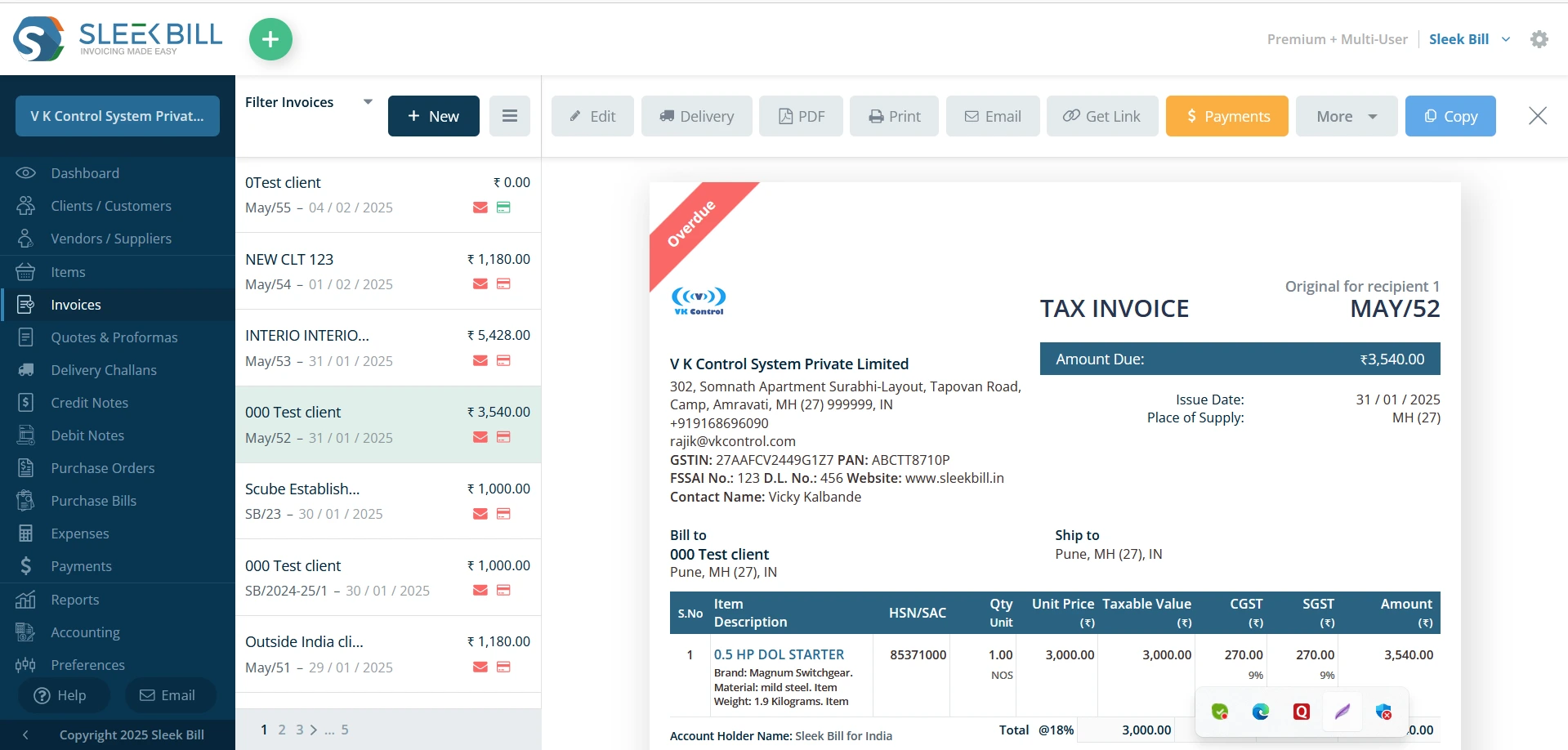Open the More actions dropdown
The image size is (1568, 750).
tap(1347, 116)
